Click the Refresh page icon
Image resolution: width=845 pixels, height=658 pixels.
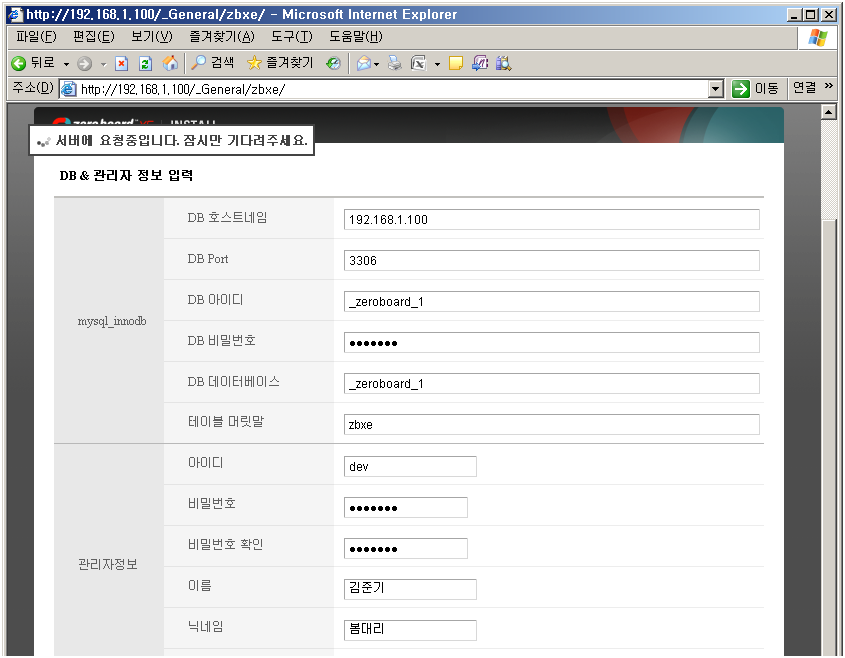coord(146,64)
